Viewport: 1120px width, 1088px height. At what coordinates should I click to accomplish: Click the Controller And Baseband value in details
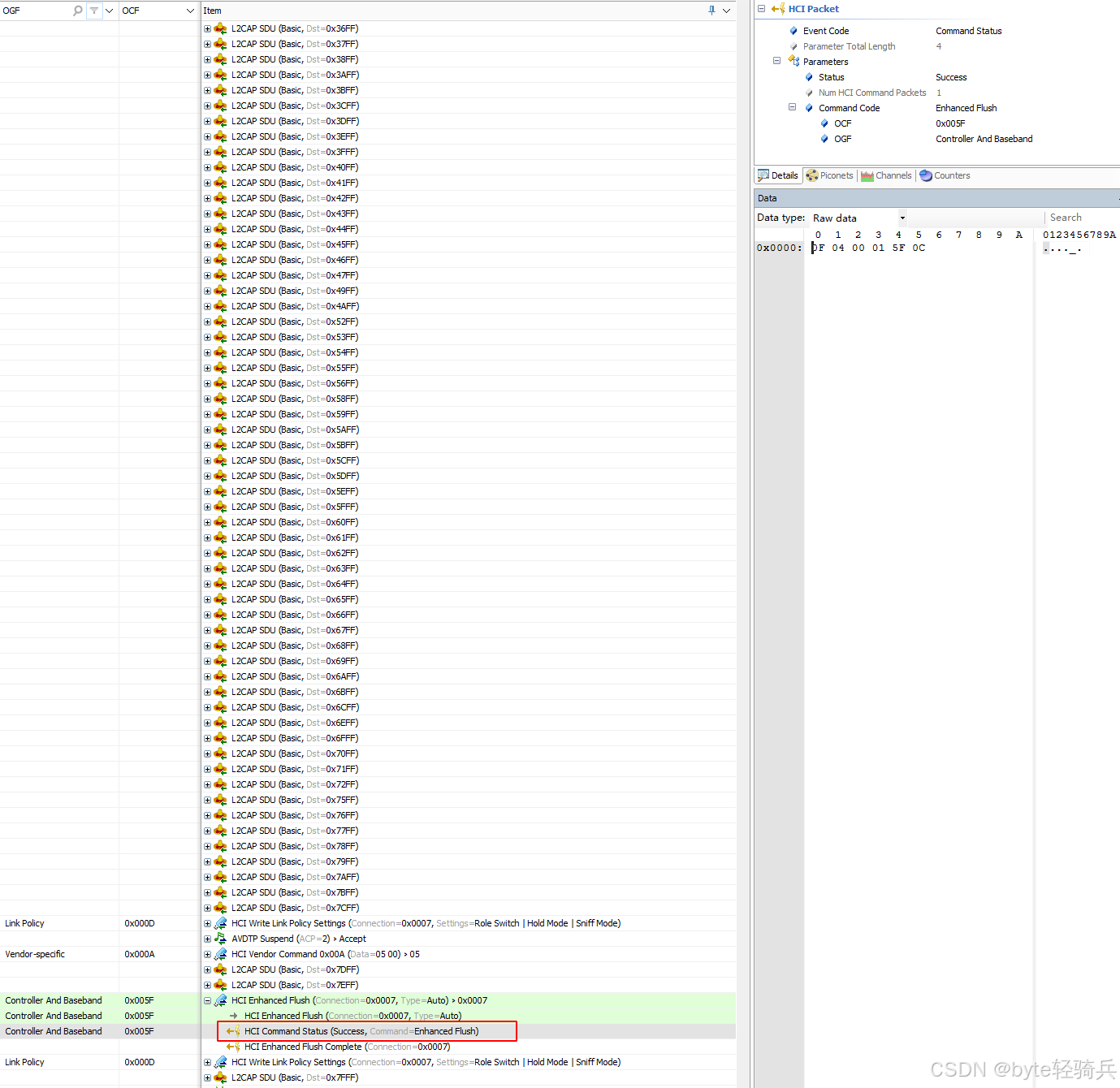click(984, 139)
